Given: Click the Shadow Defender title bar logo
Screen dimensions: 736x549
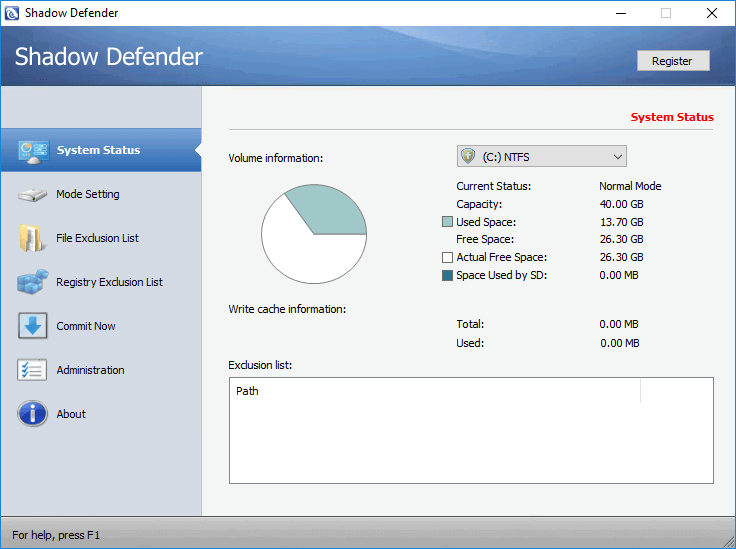Looking at the screenshot, I should coord(11,13).
